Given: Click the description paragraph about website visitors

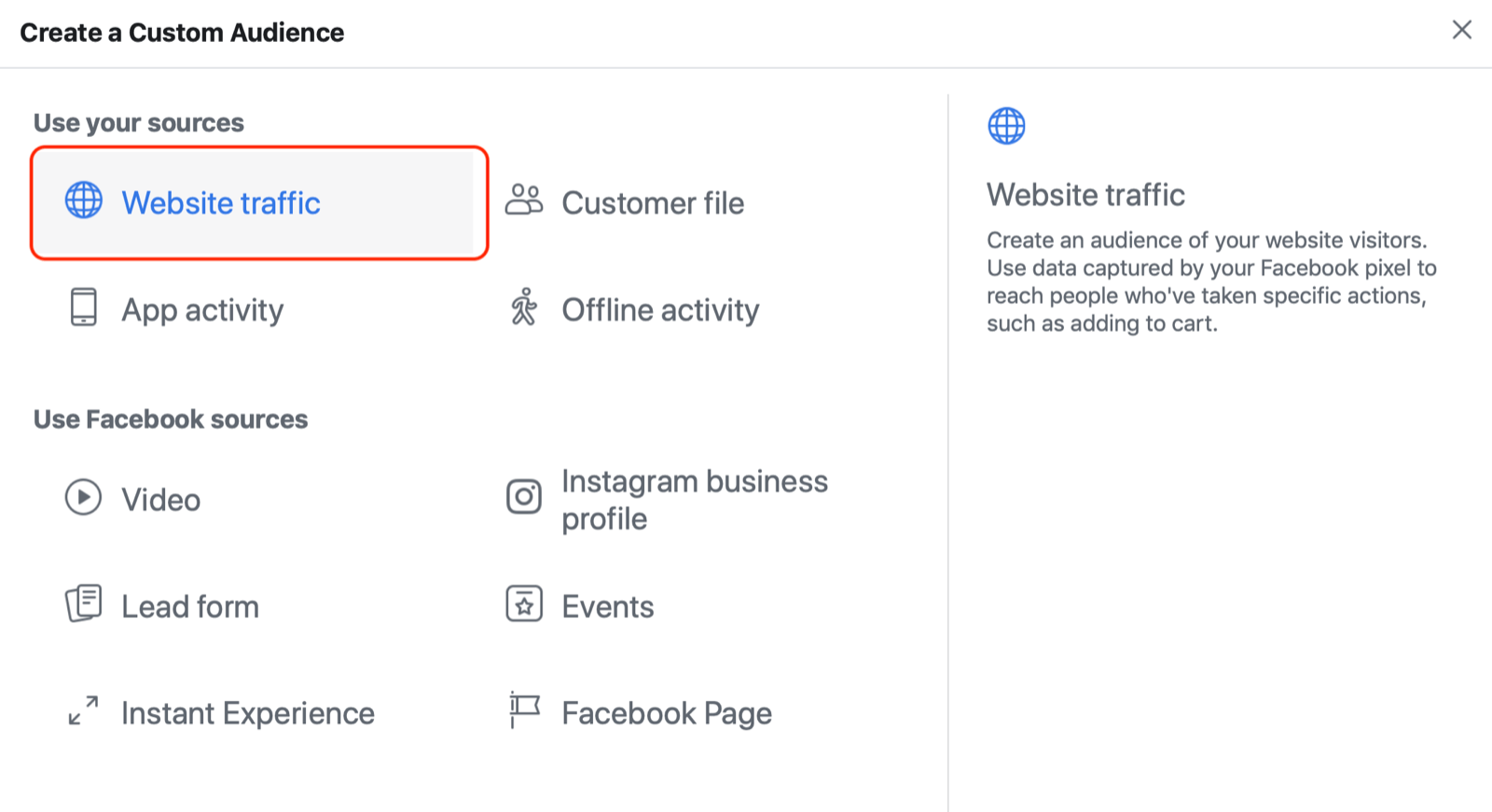Looking at the screenshot, I should pyautogui.click(x=1211, y=282).
